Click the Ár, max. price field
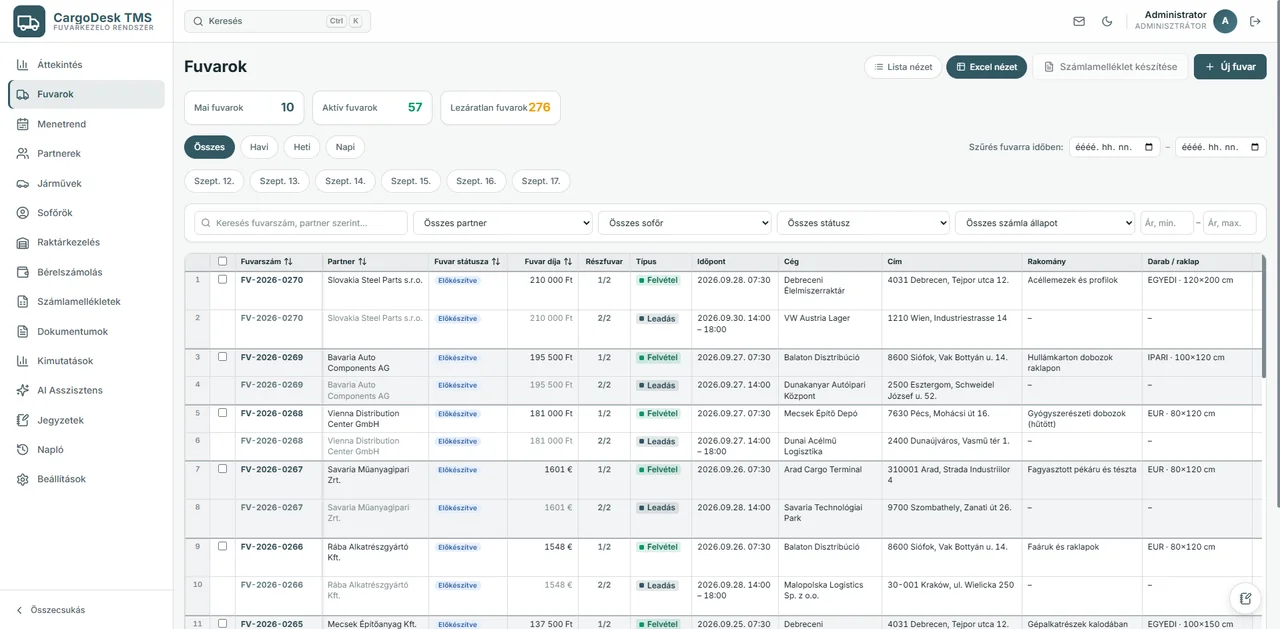Screen dimensions: 1280x629 click(x=1230, y=223)
